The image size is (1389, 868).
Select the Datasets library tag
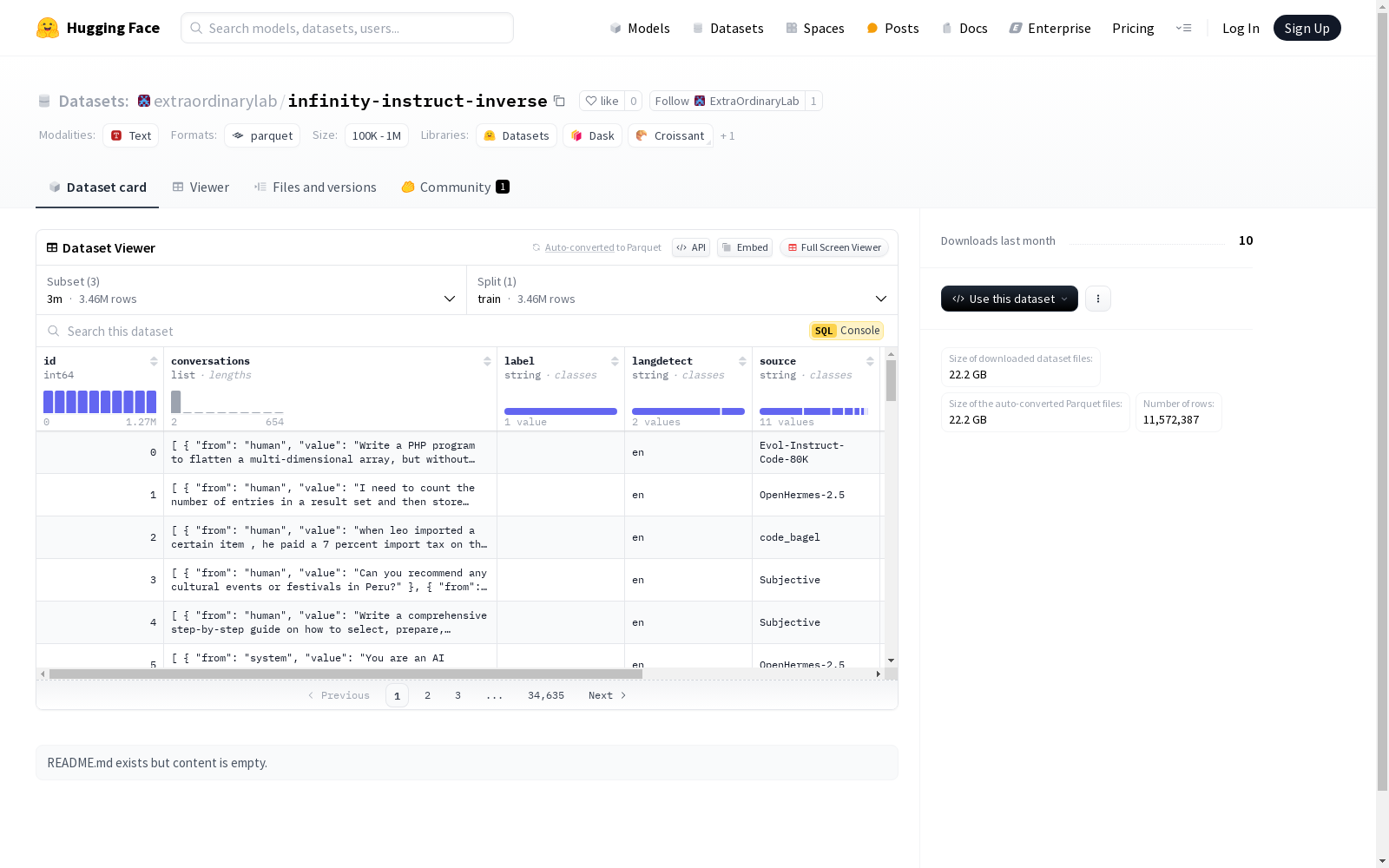(x=517, y=135)
